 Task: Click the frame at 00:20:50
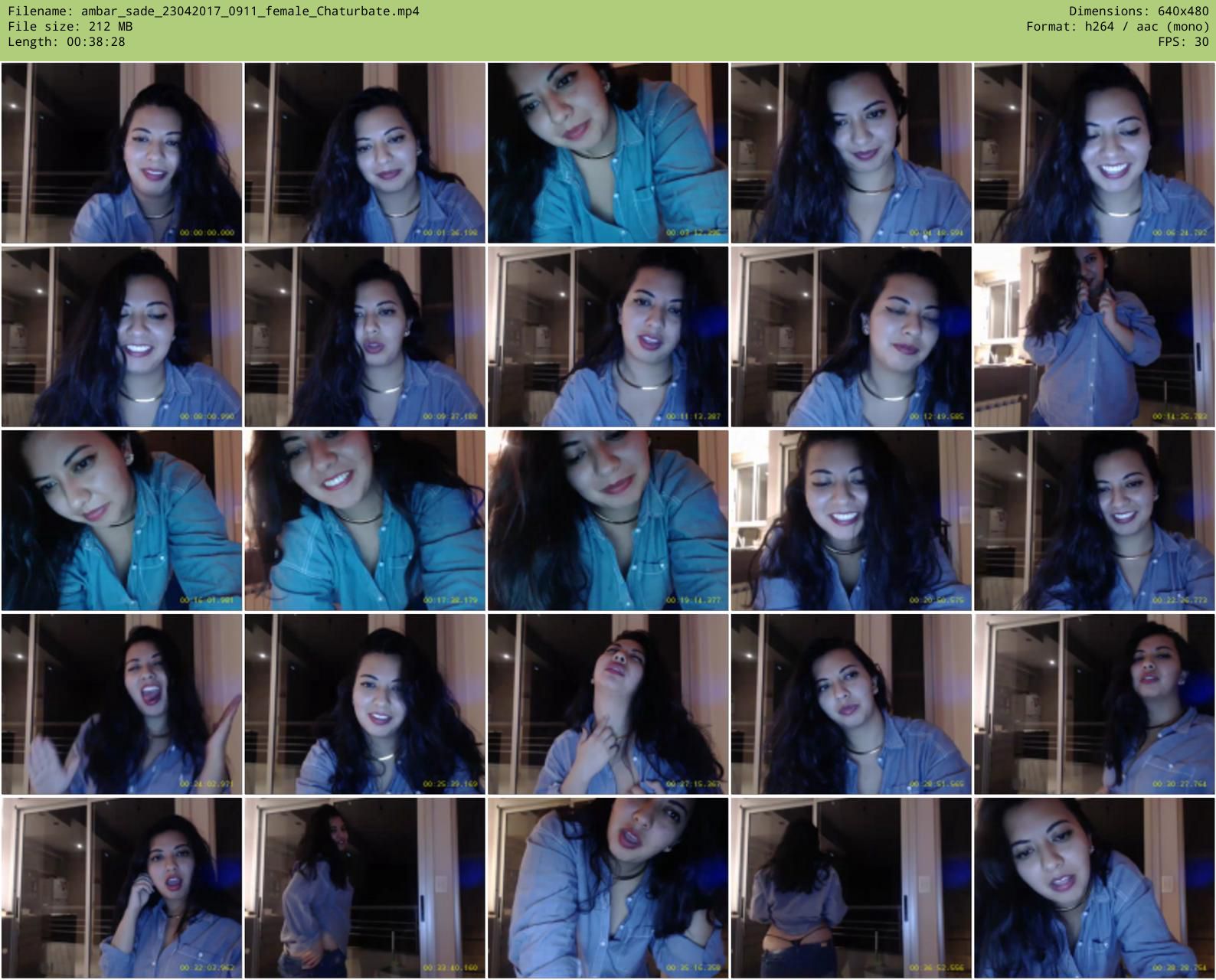pos(851,521)
